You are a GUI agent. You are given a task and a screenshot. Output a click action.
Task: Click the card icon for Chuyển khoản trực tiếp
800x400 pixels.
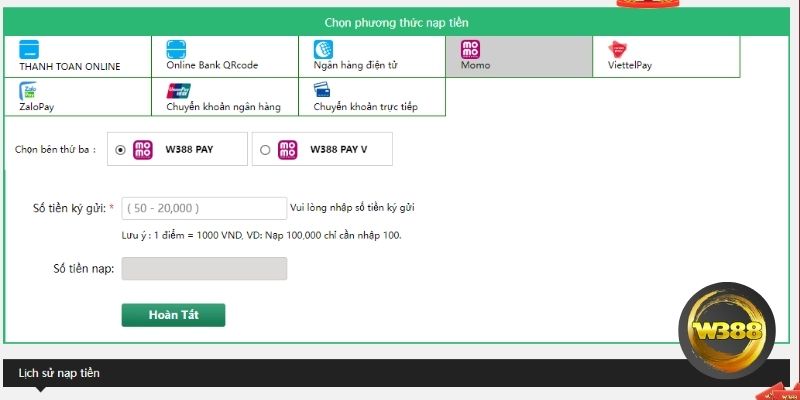click(x=322, y=90)
